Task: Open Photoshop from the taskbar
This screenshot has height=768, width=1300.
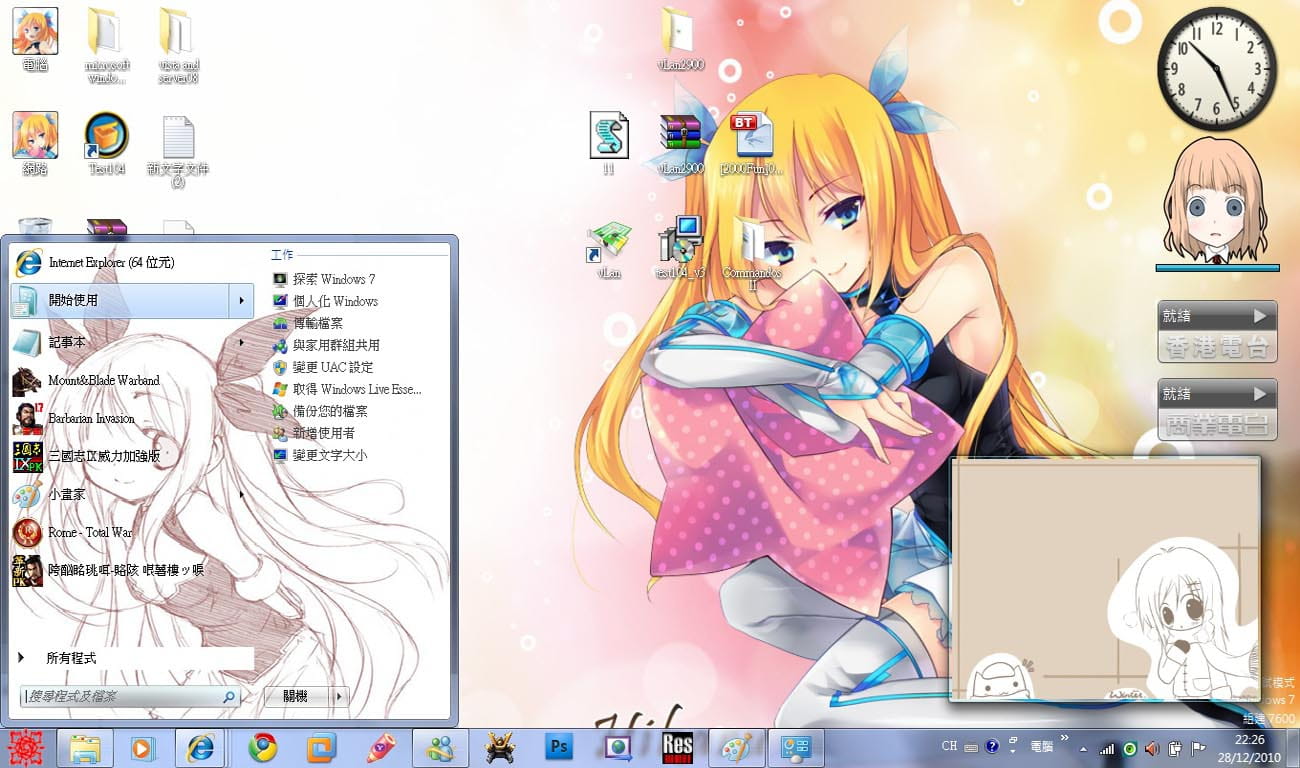Action: tap(558, 747)
